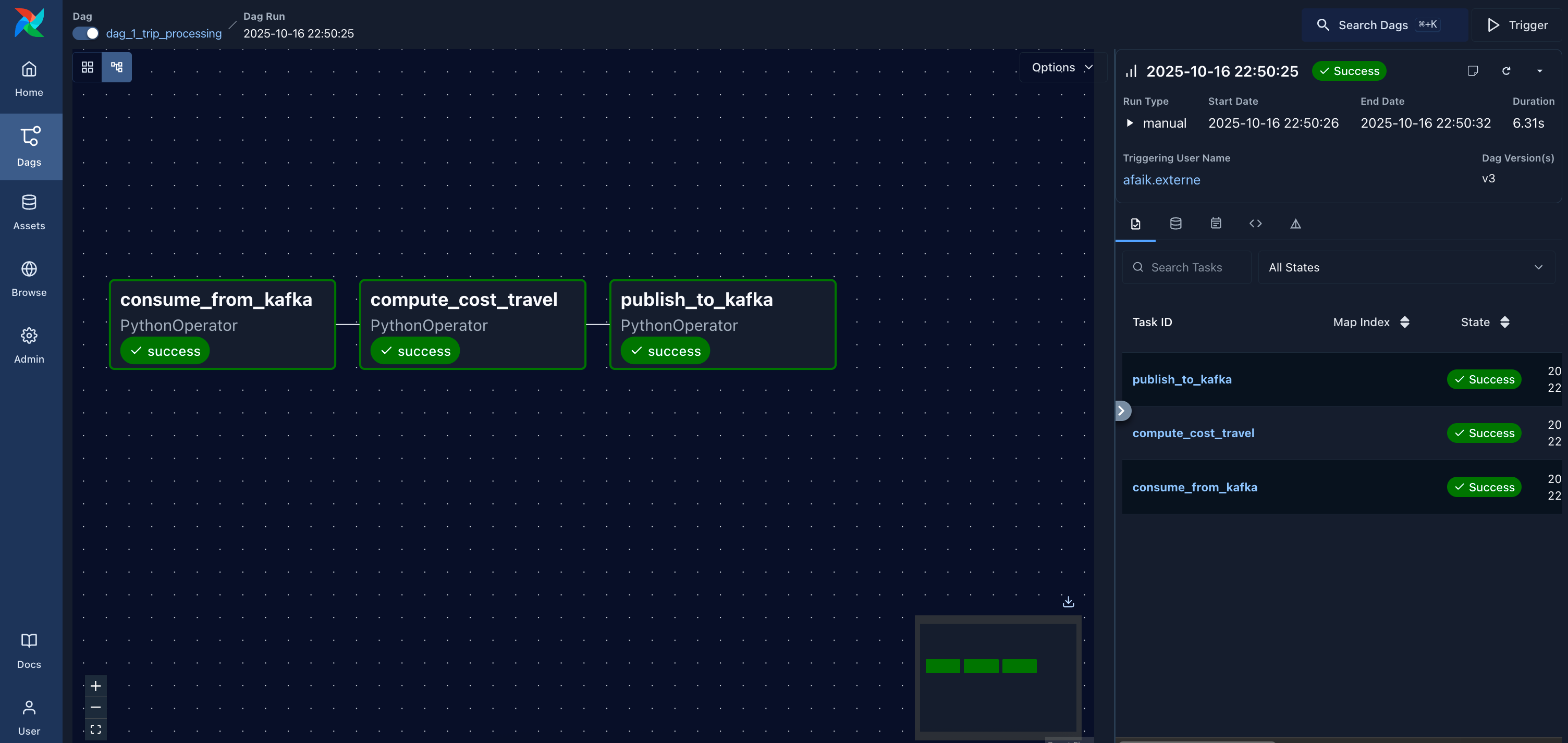Select the graph view icon
Viewport: 1568px width, 743px height.
[x=117, y=67]
